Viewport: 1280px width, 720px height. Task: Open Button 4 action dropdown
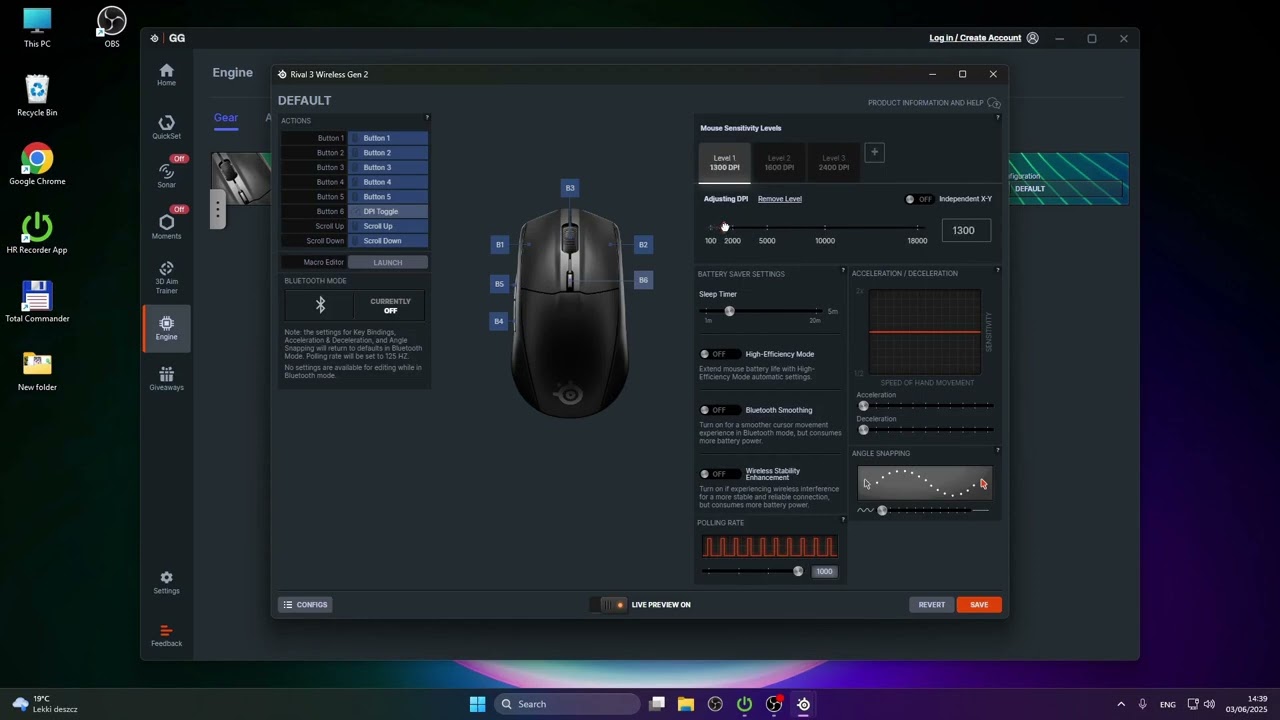coord(388,182)
